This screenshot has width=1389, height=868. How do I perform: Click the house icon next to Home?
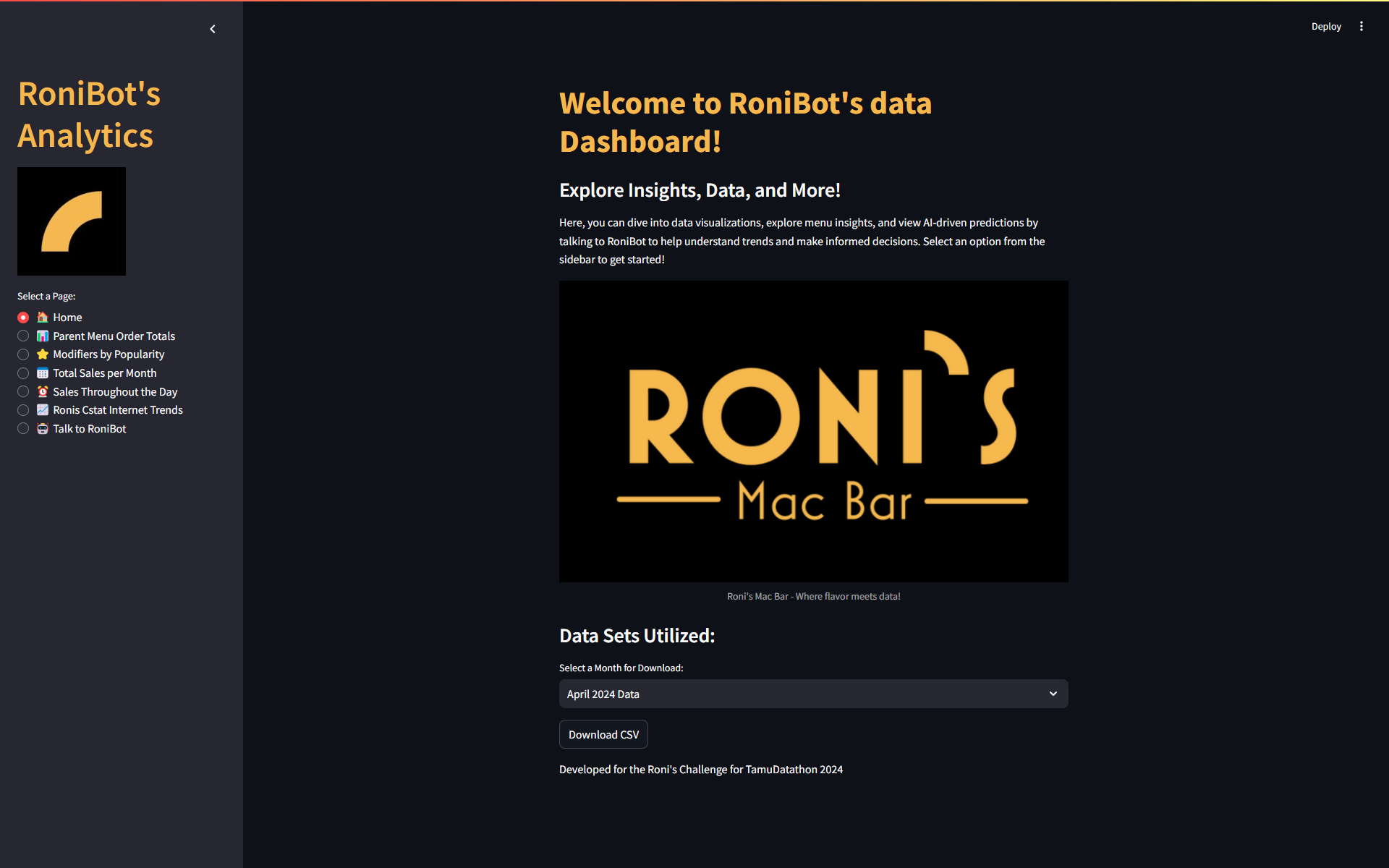(x=43, y=318)
